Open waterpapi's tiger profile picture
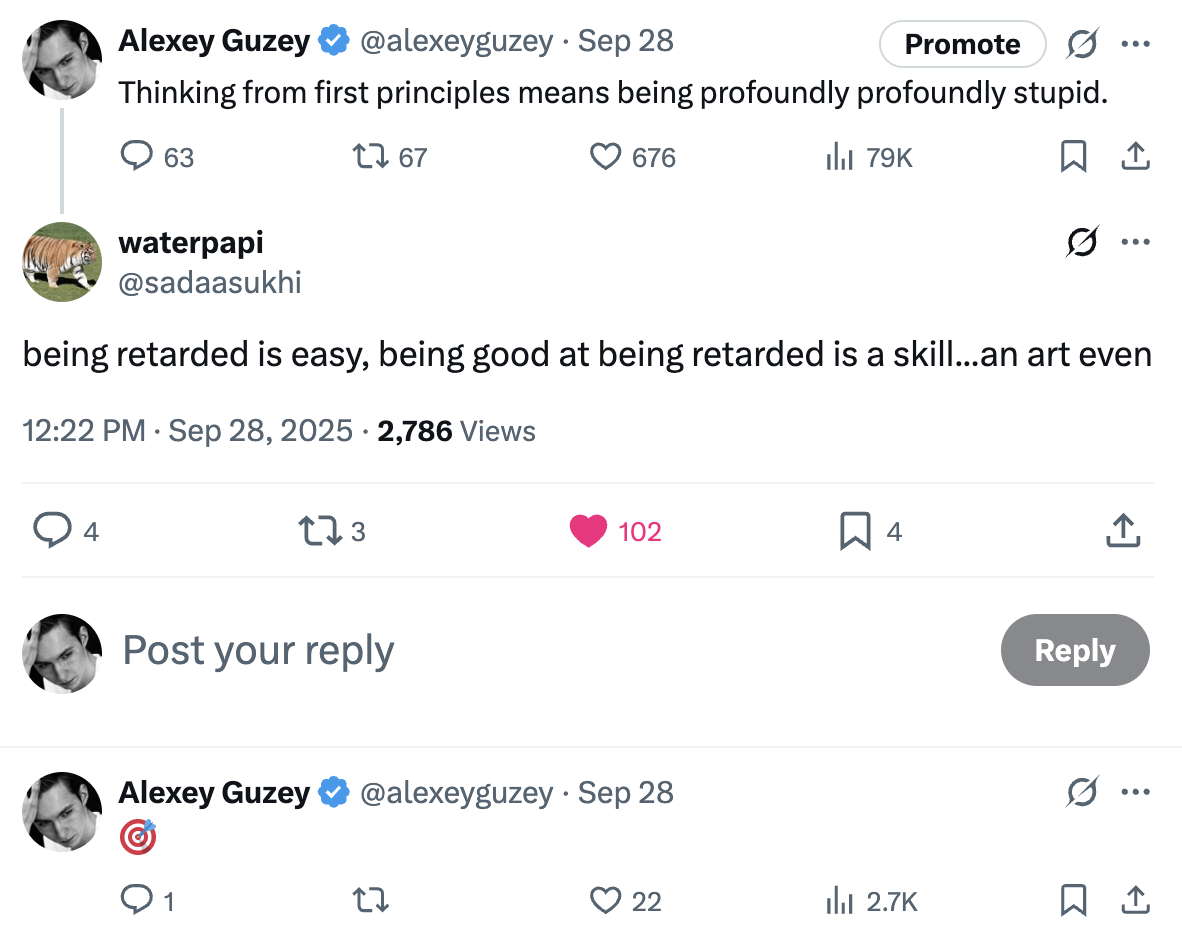 (x=62, y=262)
